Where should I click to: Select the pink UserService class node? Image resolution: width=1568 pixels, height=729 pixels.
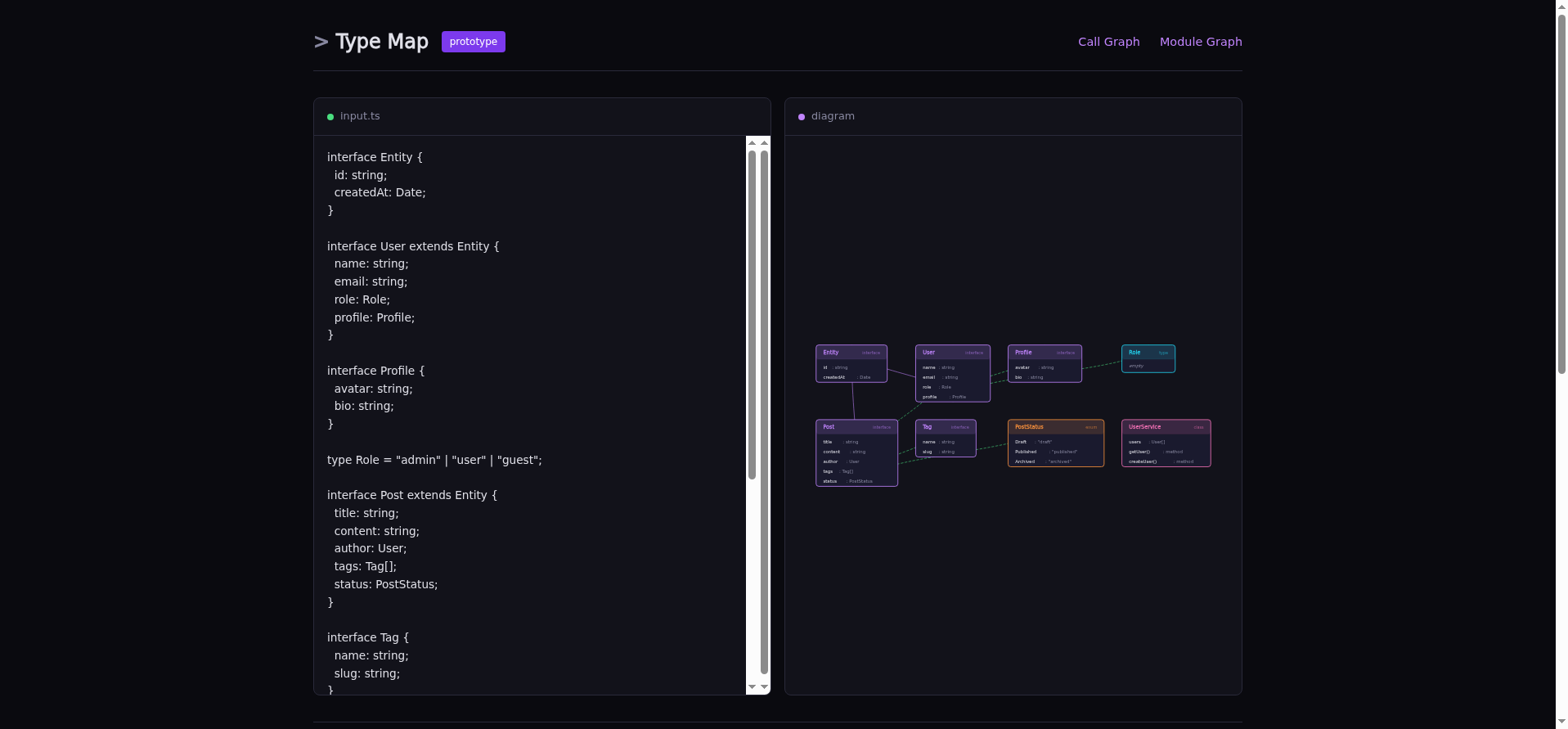[x=1166, y=443]
